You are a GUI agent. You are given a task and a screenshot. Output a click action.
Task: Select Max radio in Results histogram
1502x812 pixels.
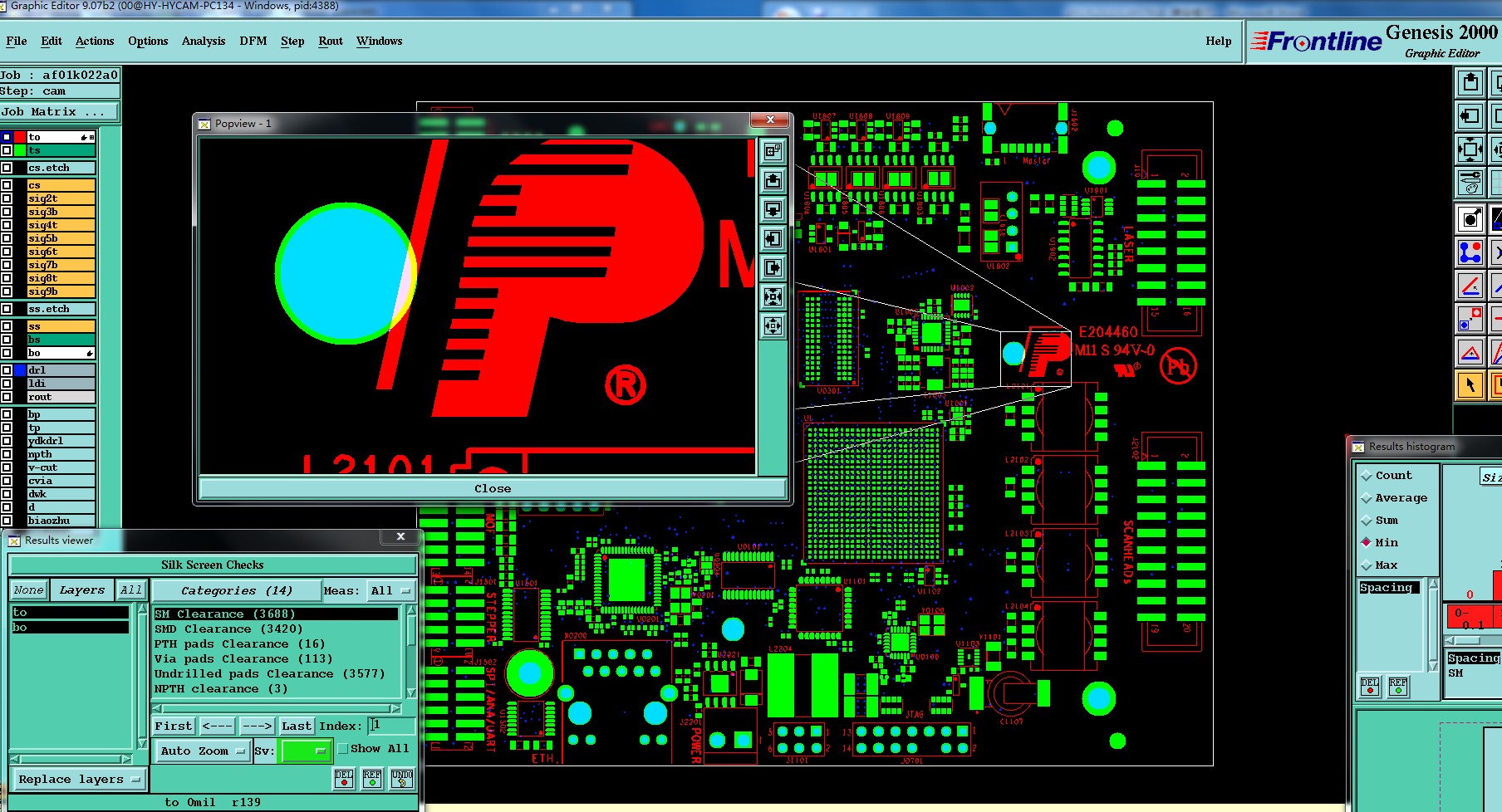[x=1367, y=565]
